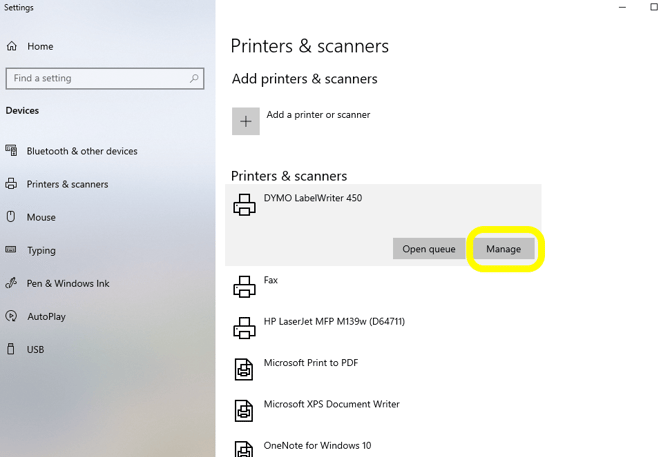Click the HP LaserJet MFP M139w icon
The image size is (670, 457).
pos(244,328)
